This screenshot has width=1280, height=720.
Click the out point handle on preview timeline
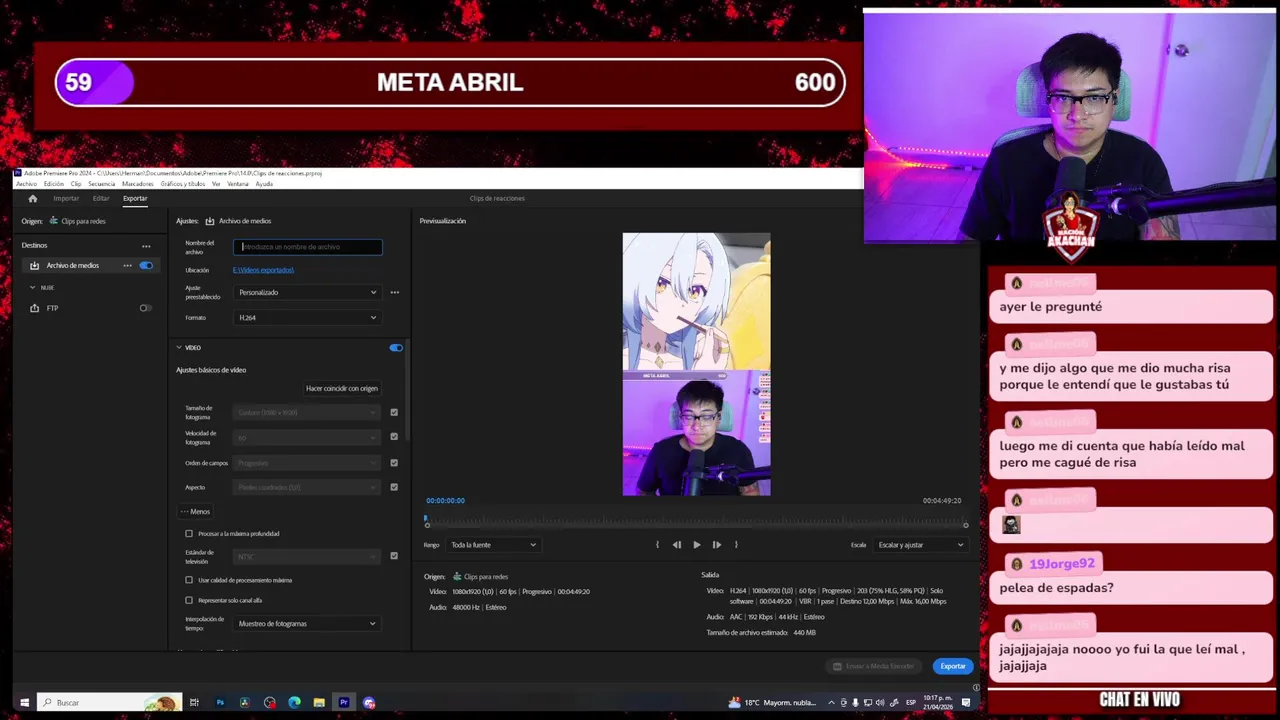(966, 524)
